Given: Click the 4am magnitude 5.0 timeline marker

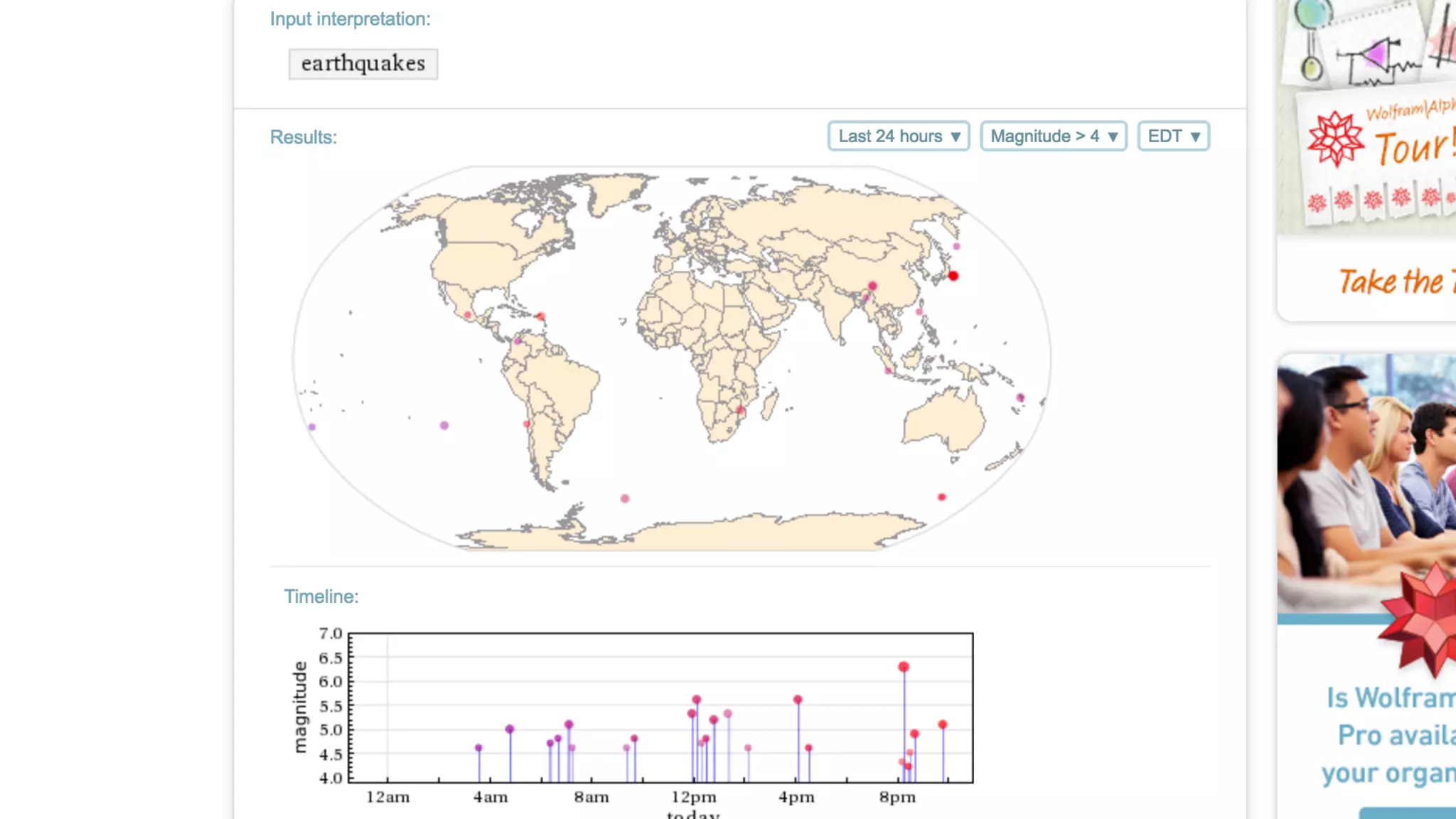Looking at the screenshot, I should pos(510,729).
